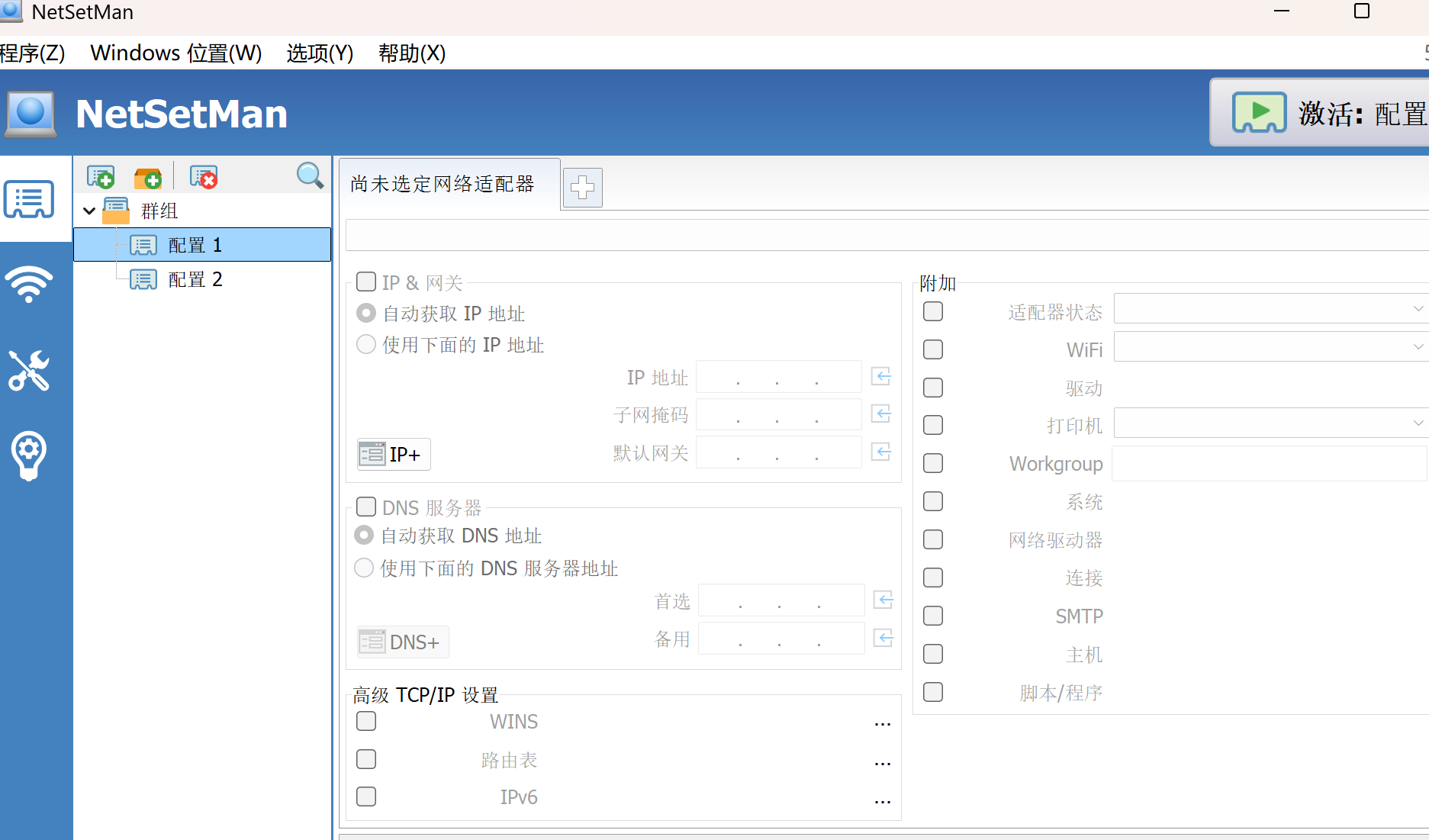Tick the 路由表 checkbox
The height and width of the screenshot is (840, 1429).
click(x=366, y=759)
